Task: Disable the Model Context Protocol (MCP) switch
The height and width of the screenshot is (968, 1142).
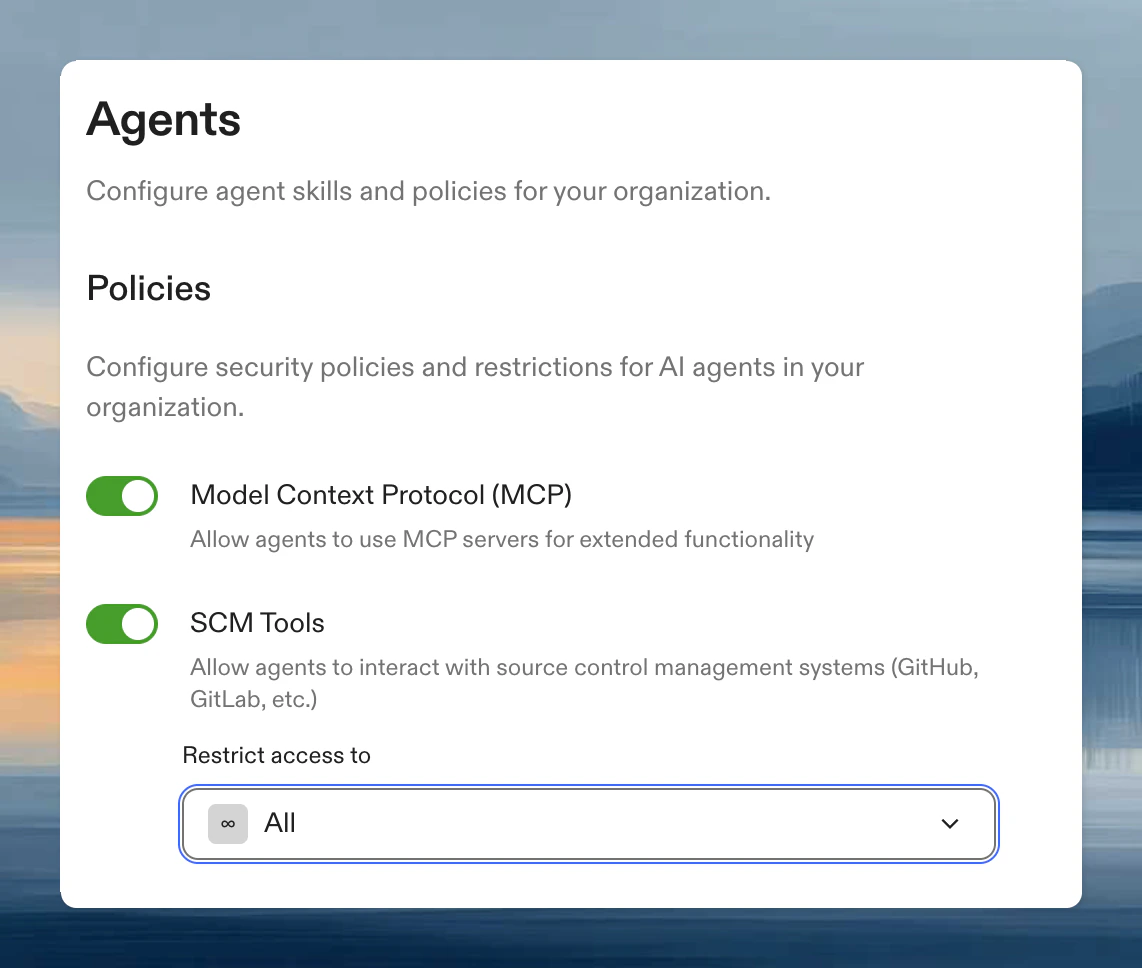Action: click(x=122, y=496)
